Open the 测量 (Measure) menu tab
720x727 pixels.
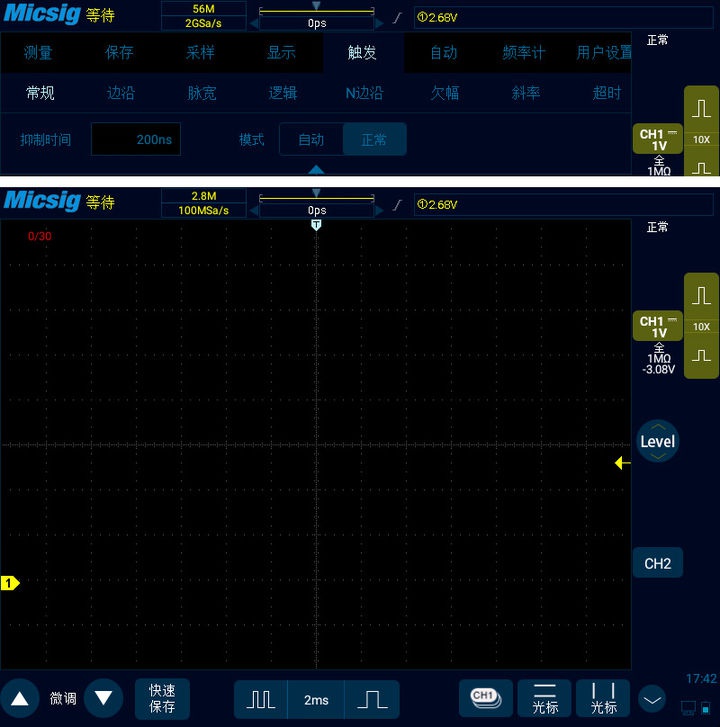click(x=38, y=53)
